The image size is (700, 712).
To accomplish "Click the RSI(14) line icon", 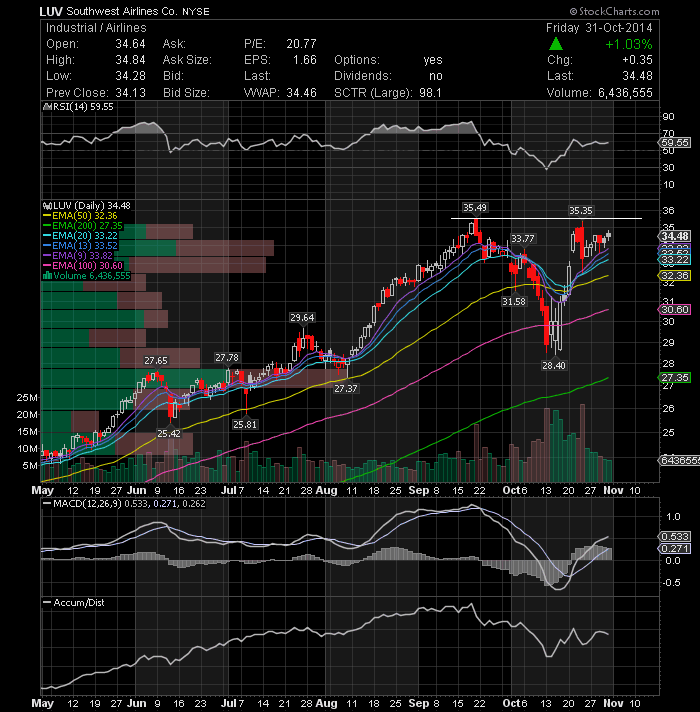I will [47, 107].
